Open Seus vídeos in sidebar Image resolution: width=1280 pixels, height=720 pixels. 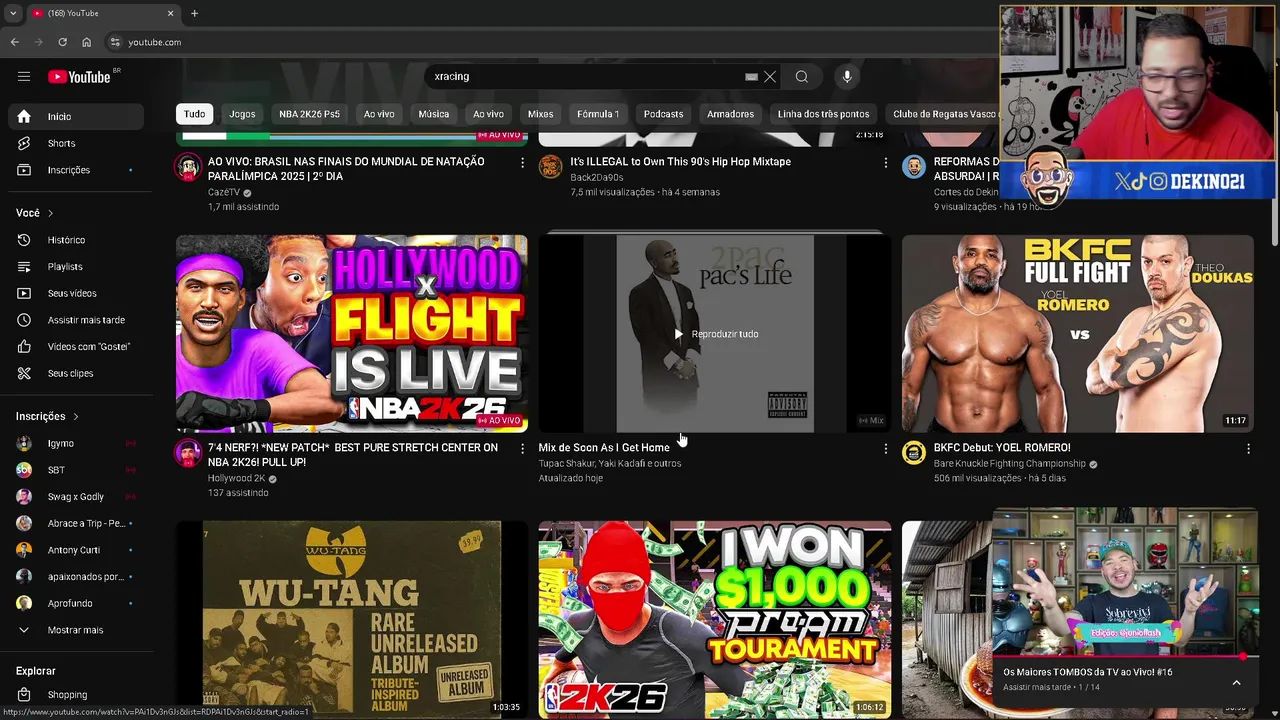(76, 293)
